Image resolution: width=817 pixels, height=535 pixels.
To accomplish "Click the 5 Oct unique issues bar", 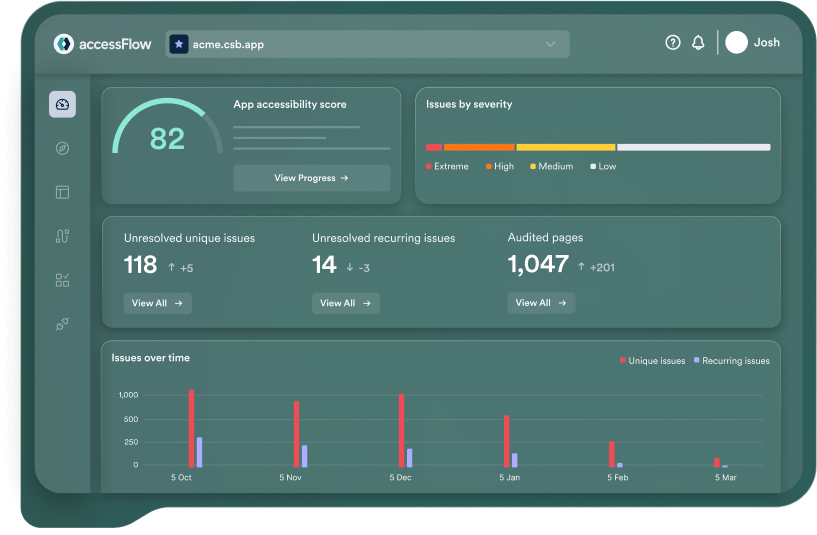I will [x=191, y=428].
